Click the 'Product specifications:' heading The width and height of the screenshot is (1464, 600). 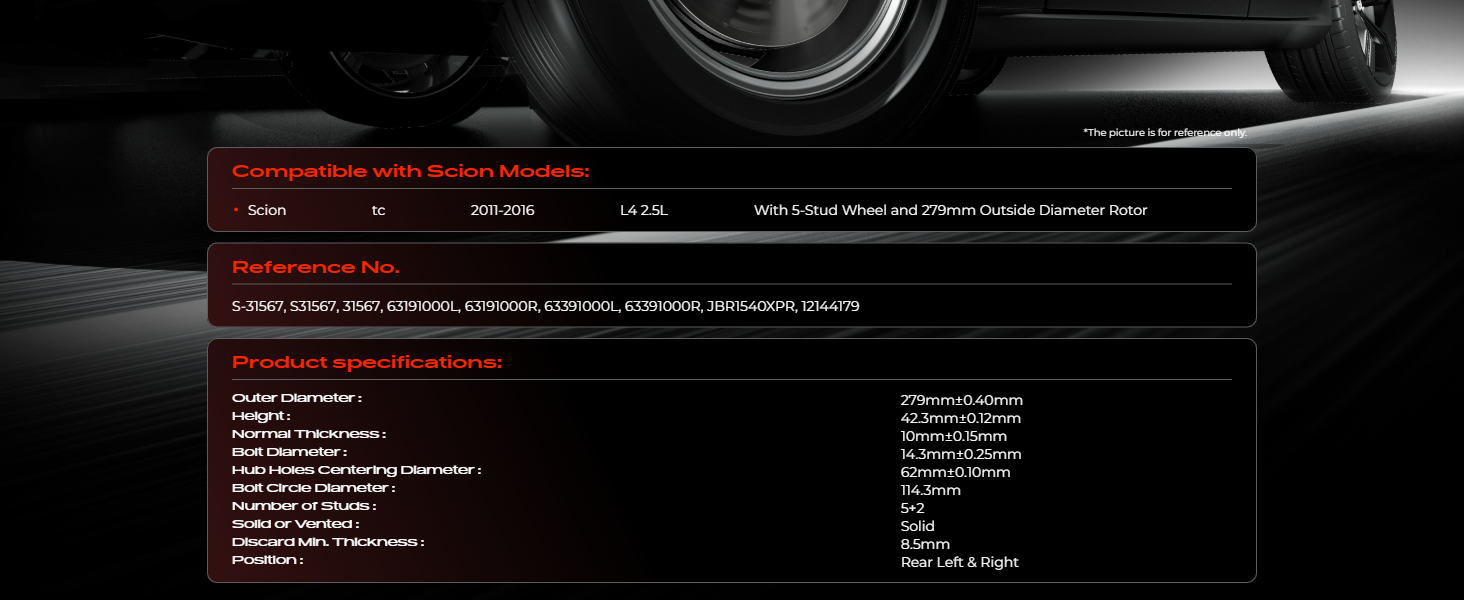(x=367, y=362)
